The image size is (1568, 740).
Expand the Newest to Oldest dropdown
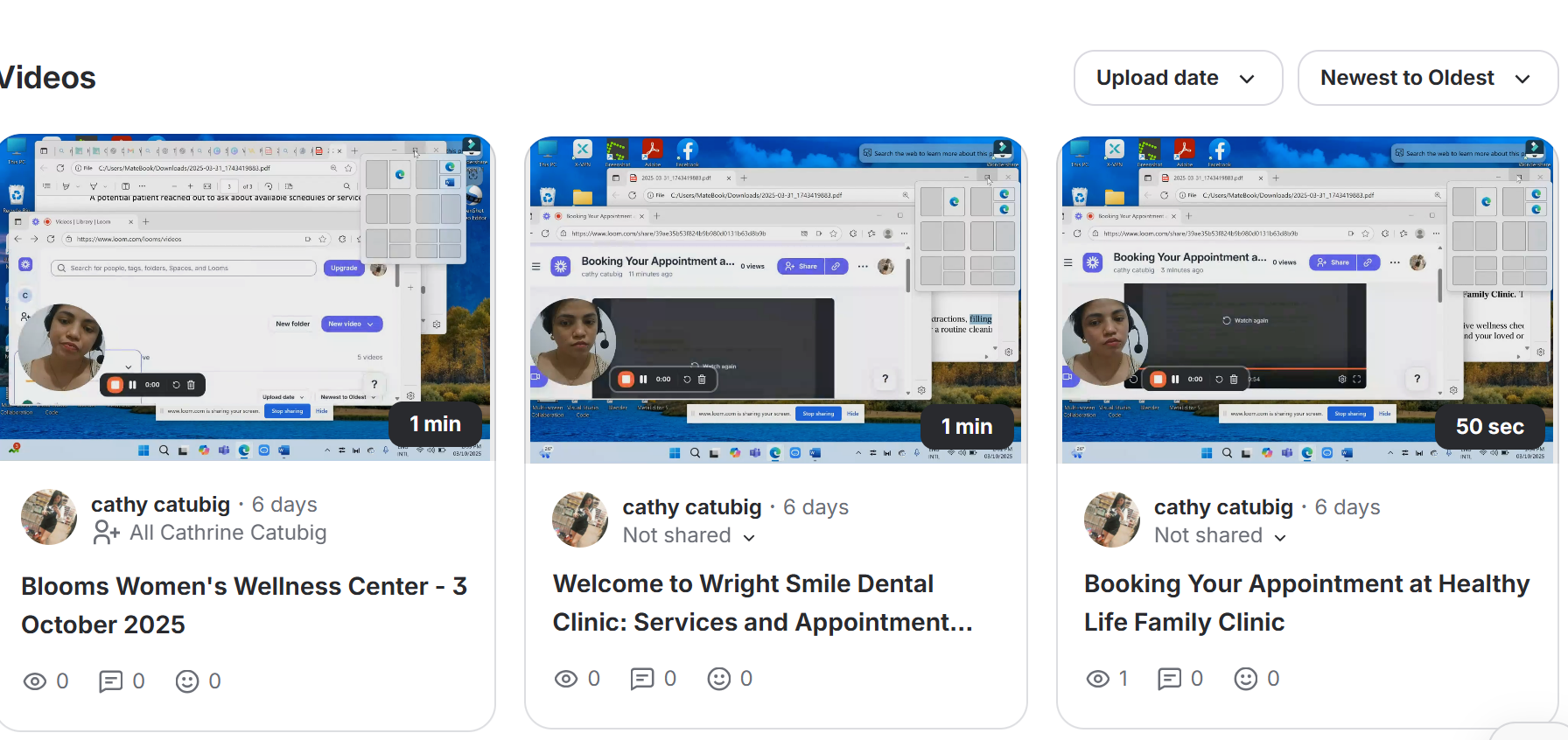(1426, 78)
